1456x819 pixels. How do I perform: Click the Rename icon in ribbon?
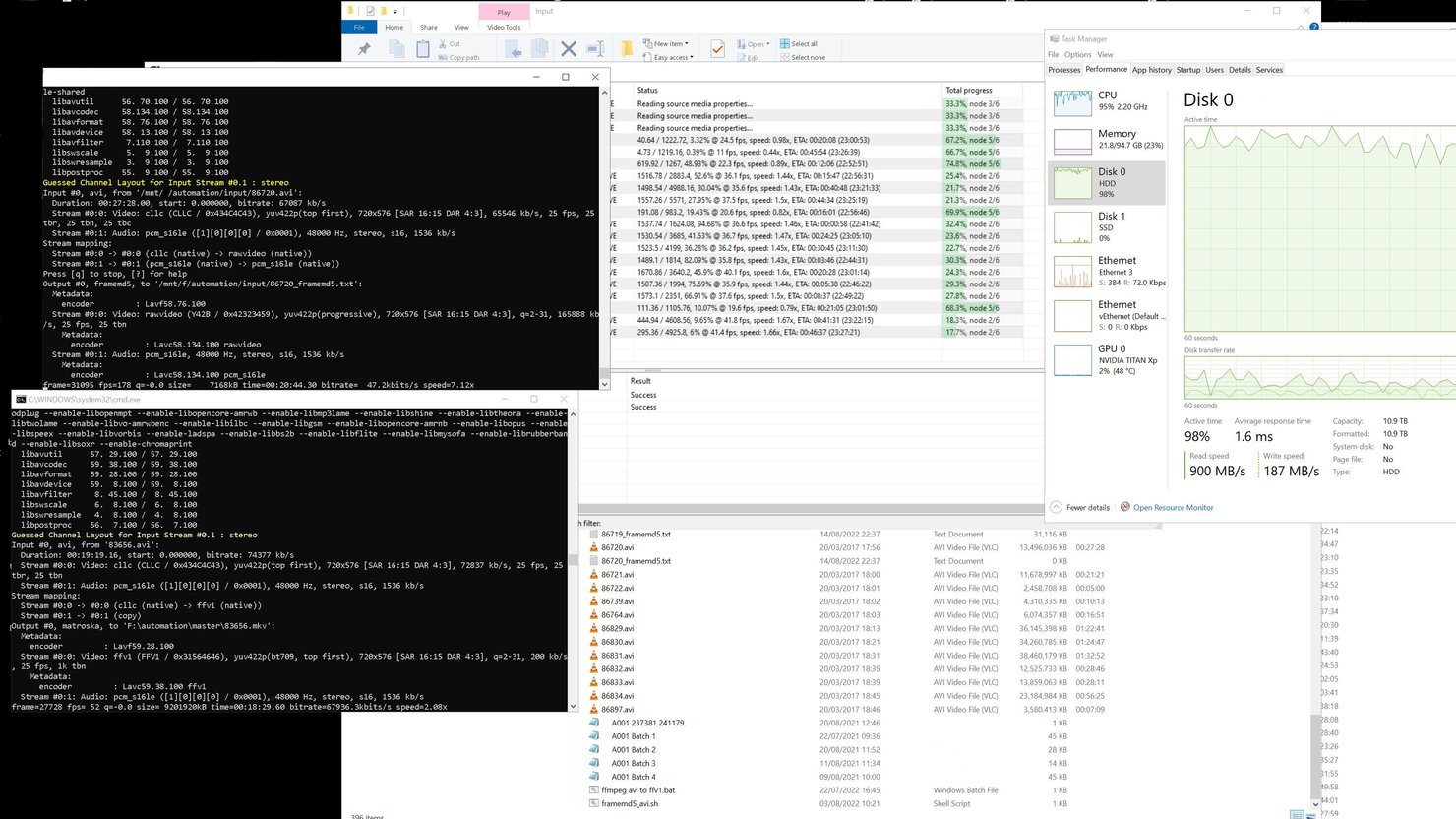pos(595,48)
